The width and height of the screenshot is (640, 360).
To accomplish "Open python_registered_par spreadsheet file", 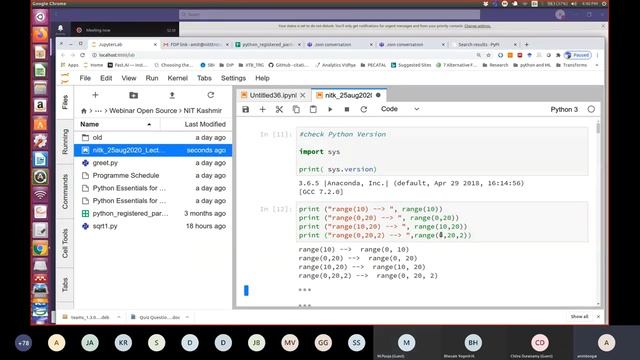I will click(153, 213).
